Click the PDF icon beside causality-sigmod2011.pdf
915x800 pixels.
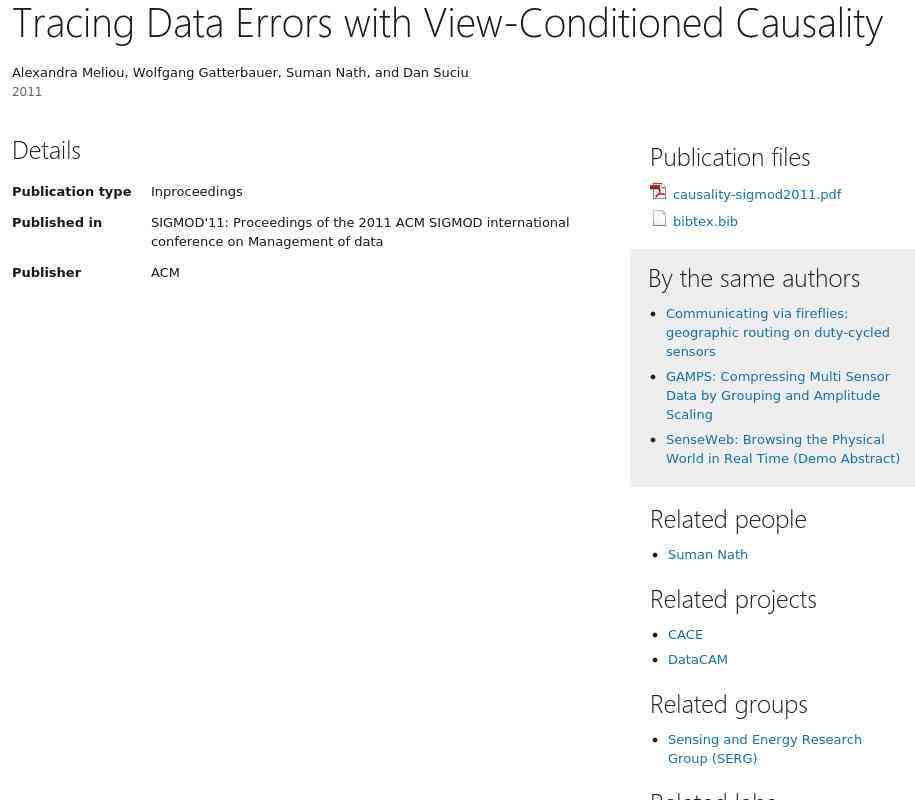[658, 191]
